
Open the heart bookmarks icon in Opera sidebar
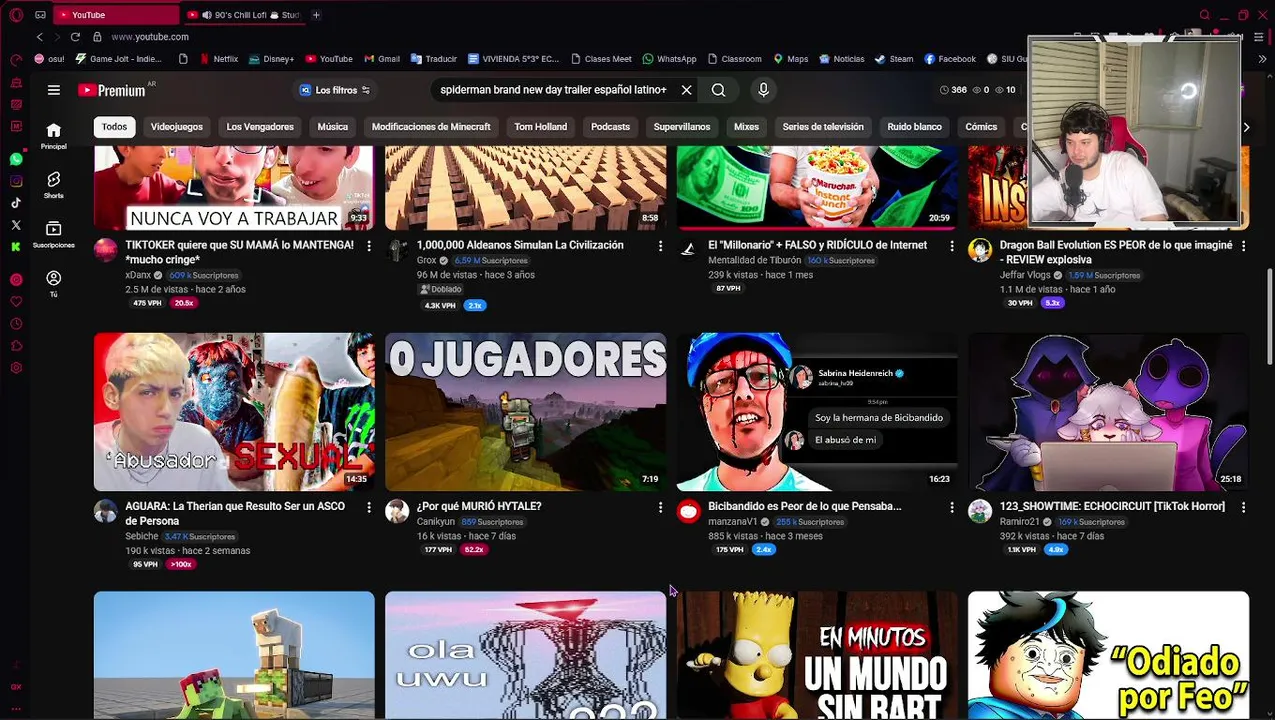pos(16,301)
